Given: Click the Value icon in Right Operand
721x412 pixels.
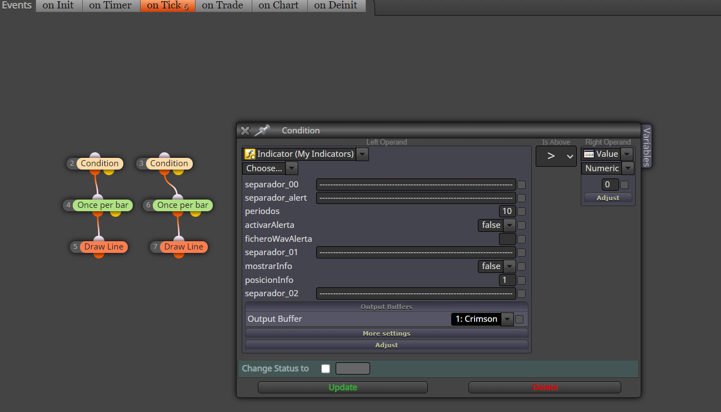Looking at the screenshot, I should tap(589, 154).
